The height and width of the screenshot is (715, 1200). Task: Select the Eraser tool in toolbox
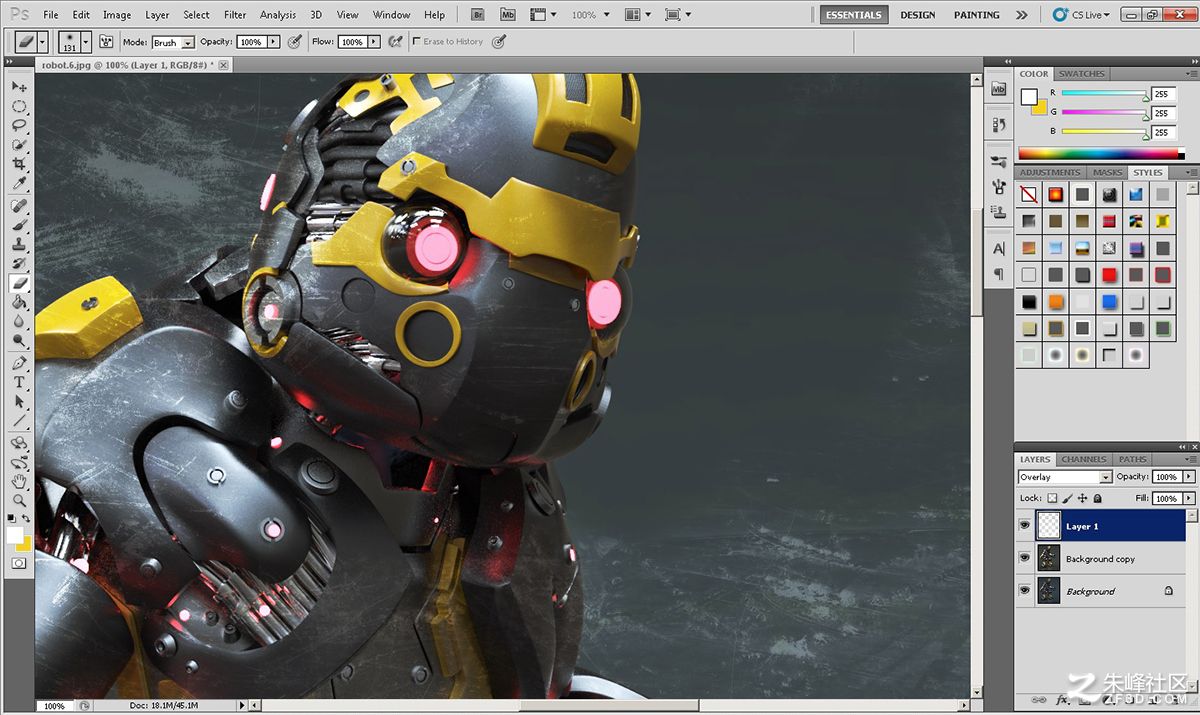19,283
